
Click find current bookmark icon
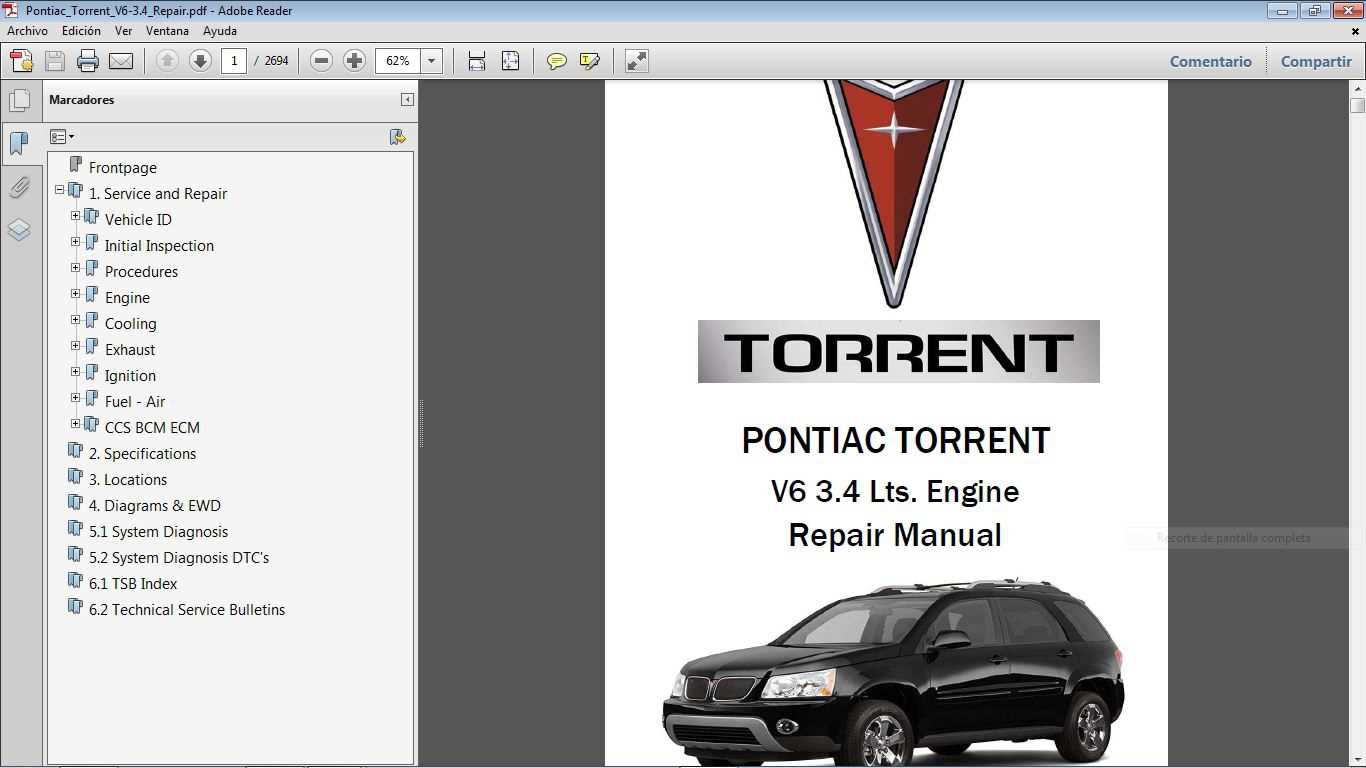[x=397, y=137]
